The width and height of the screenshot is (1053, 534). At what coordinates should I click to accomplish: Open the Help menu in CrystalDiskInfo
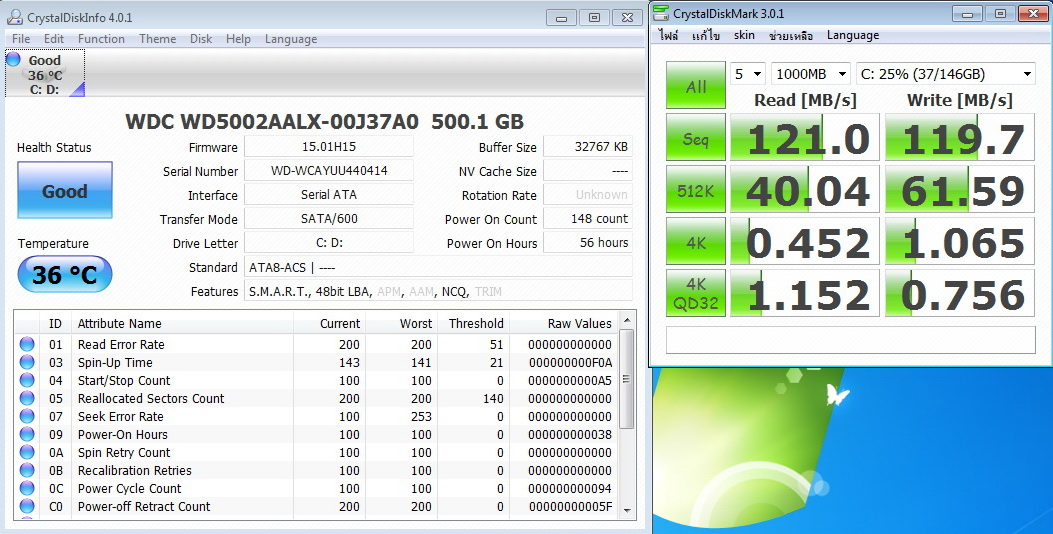(x=238, y=39)
